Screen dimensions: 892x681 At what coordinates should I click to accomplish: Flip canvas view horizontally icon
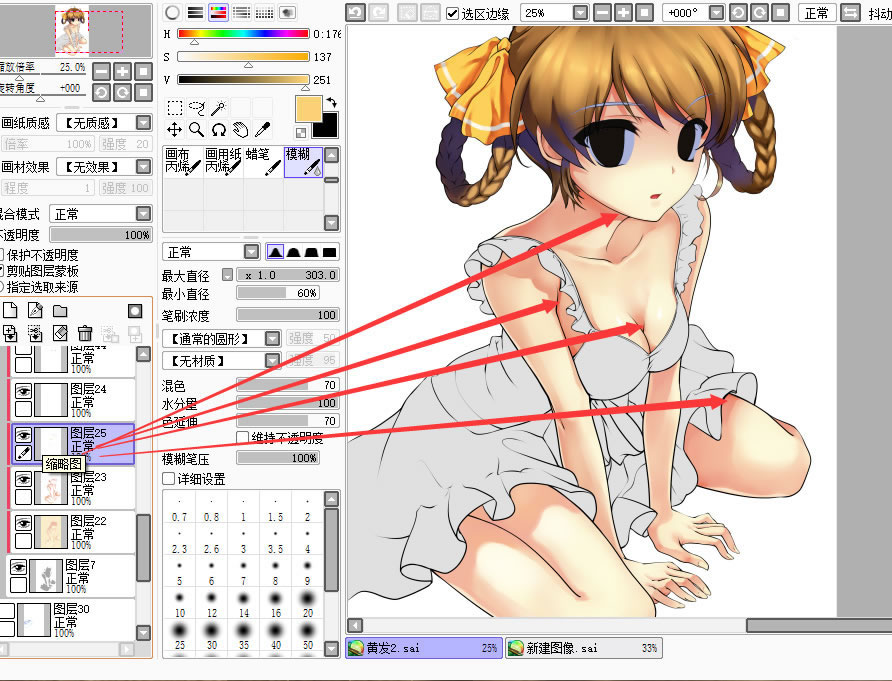(850, 13)
